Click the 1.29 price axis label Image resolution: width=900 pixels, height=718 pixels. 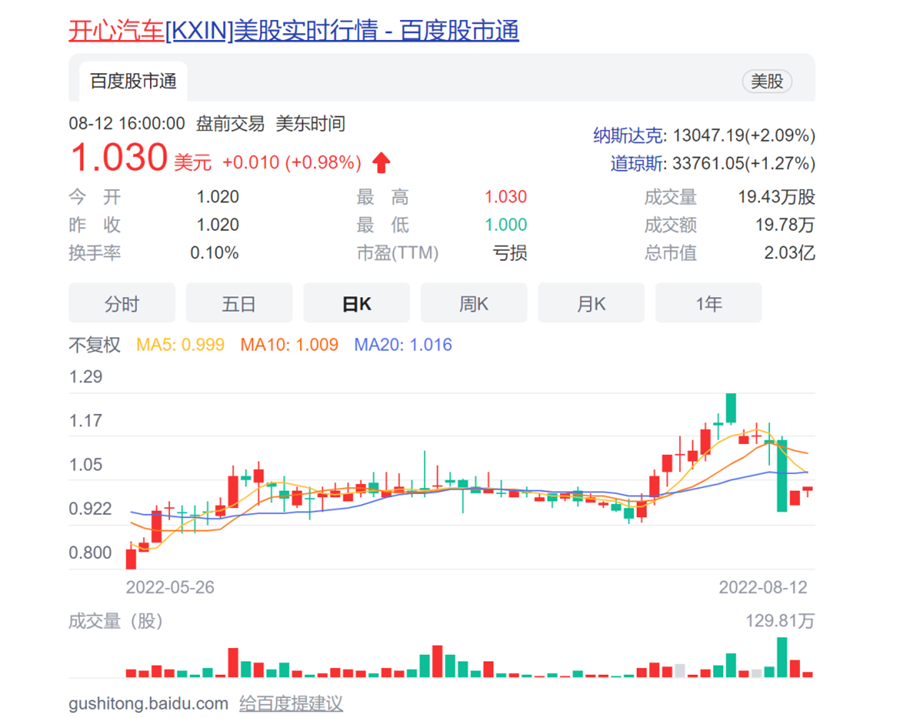[86, 377]
